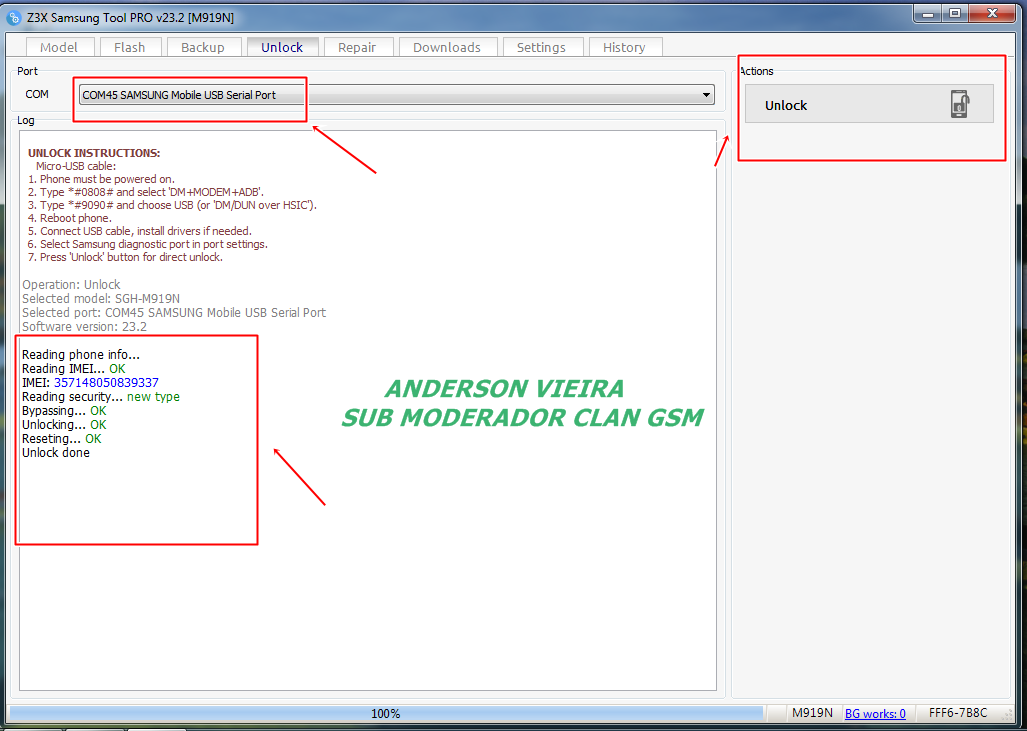Open the BG works: 0 link
Screen dimensions: 1027x731
[x=875, y=713]
